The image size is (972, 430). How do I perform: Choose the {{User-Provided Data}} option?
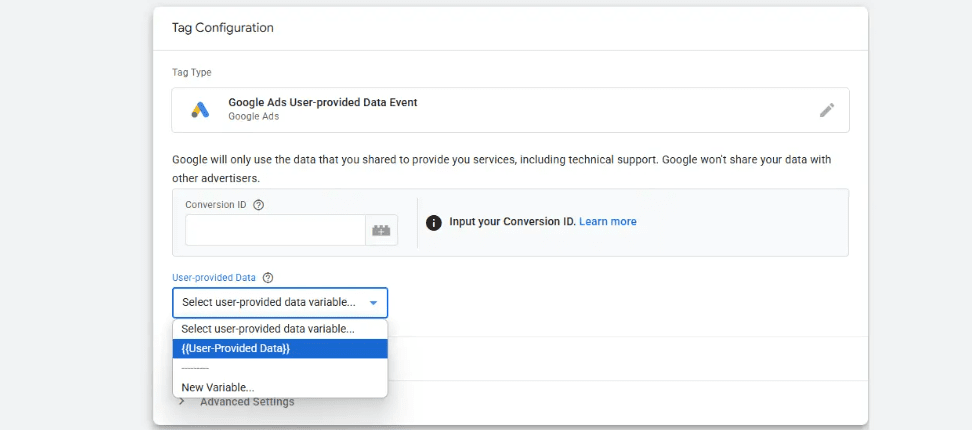[x=236, y=348]
